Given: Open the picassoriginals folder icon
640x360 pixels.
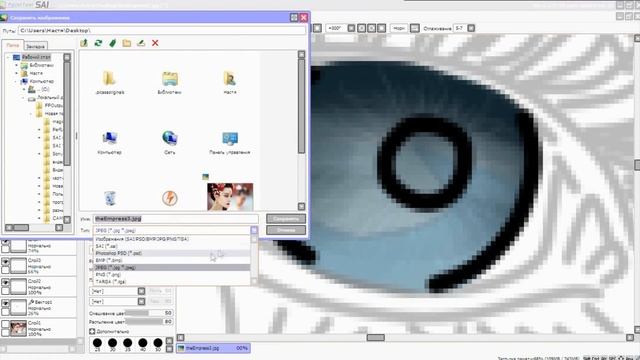Looking at the screenshot, I should click(x=109, y=78).
